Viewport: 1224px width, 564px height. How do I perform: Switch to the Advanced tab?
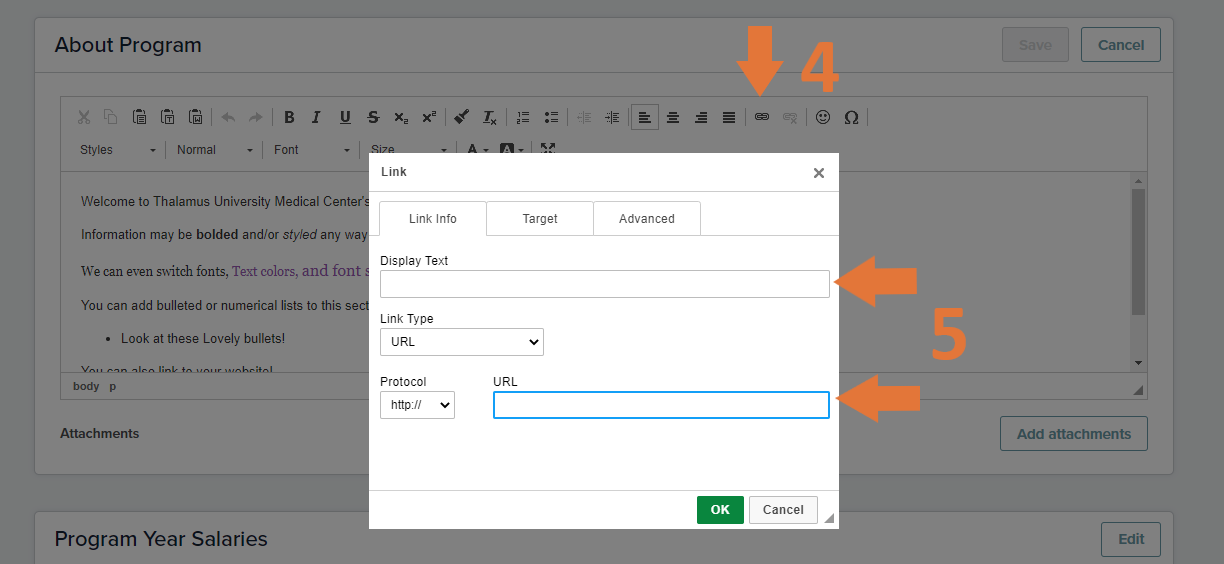(647, 219)
